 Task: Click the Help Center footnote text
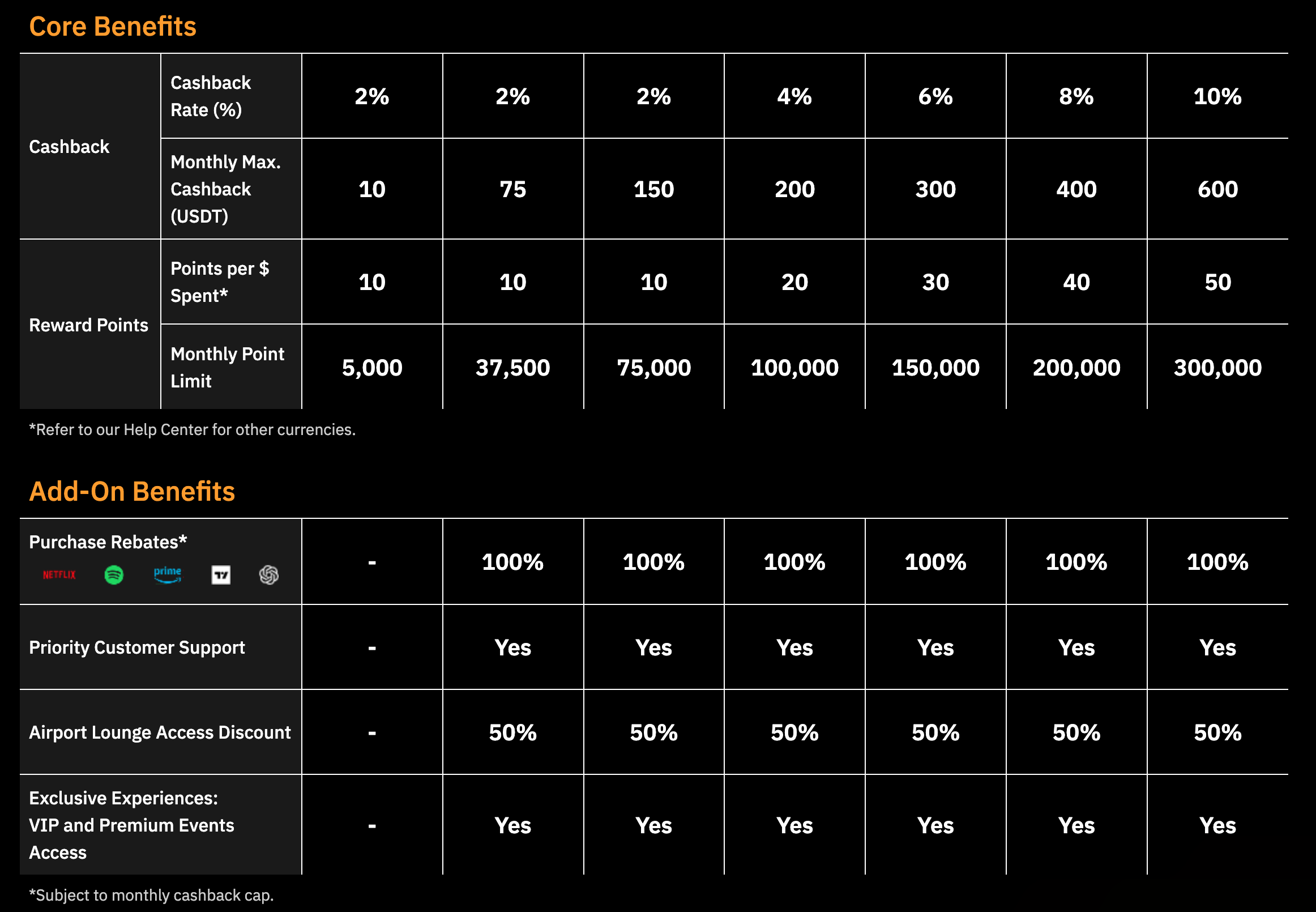click(x=192, y=430)
